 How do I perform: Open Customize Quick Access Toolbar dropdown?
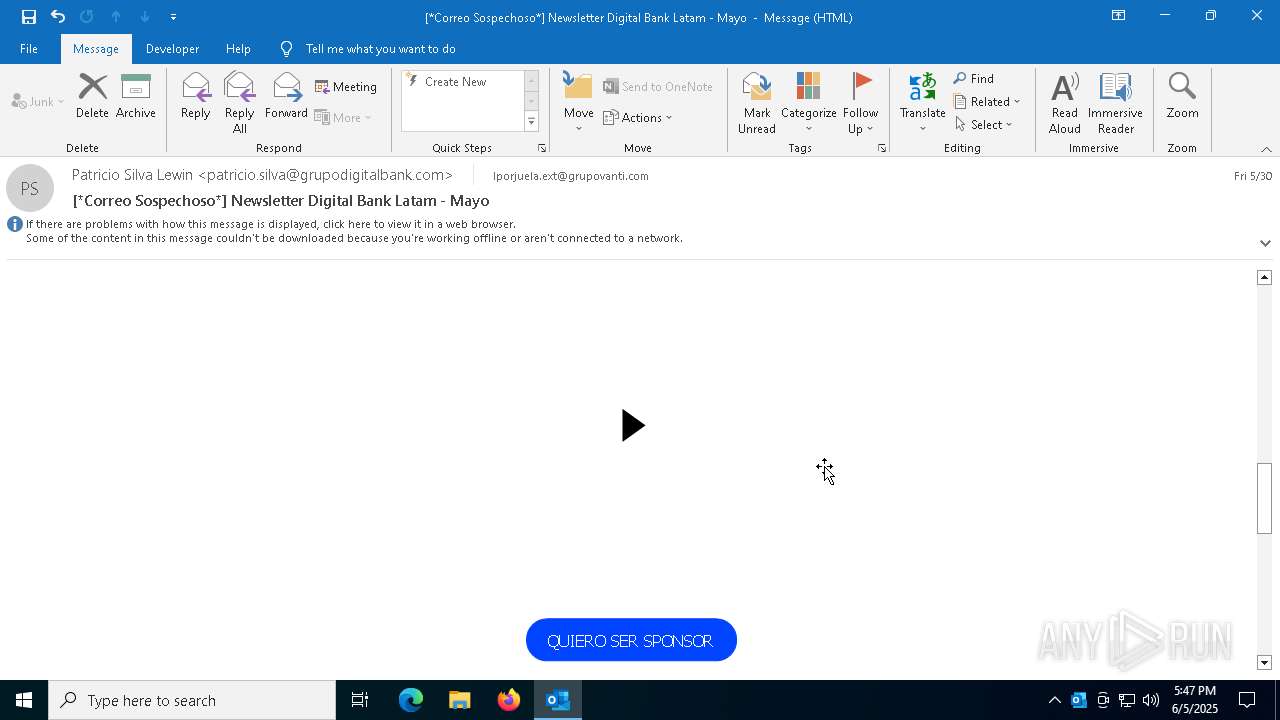pyautogui.click(x=173, y=17)
